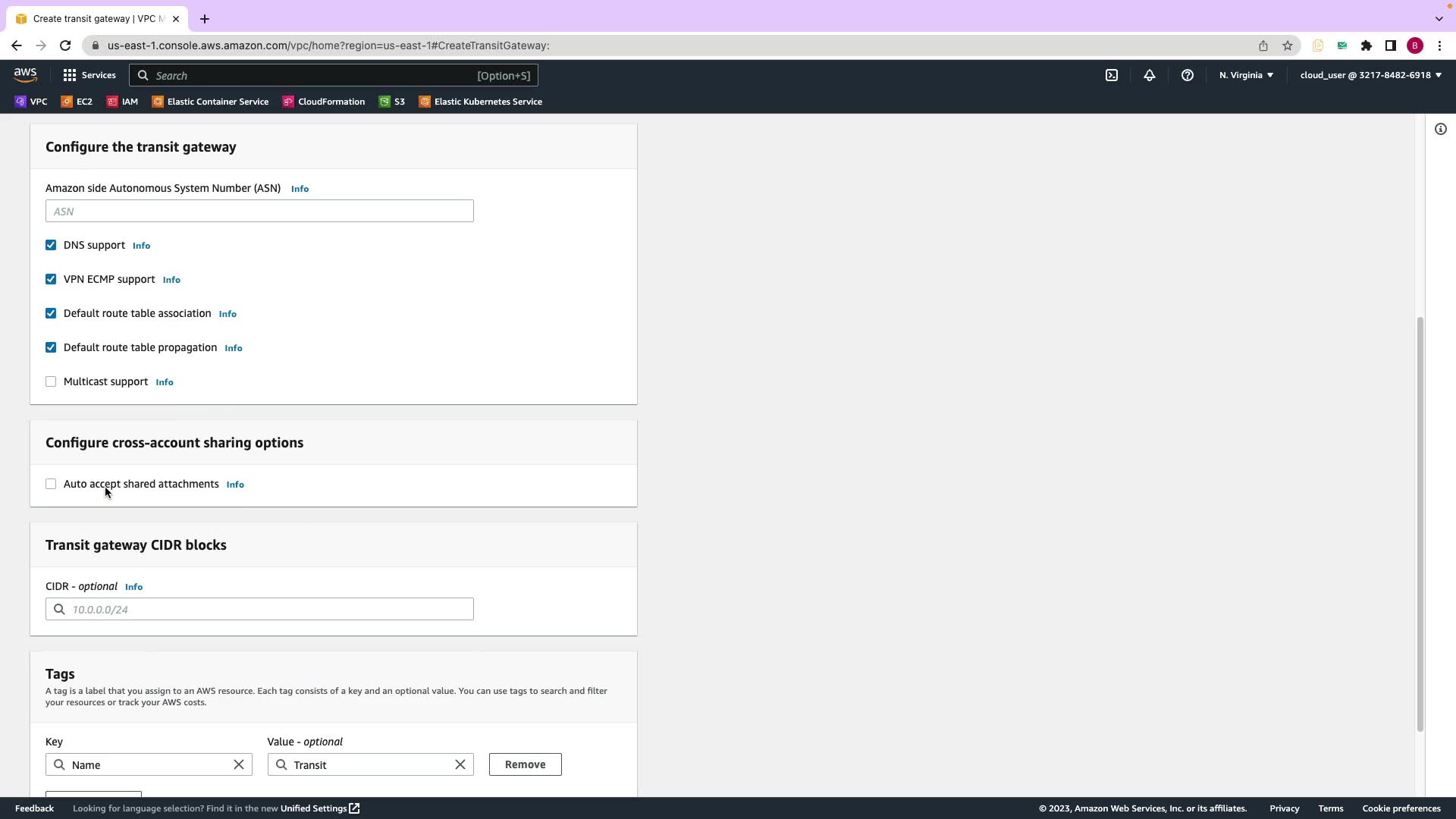Click the Remove tag button
The width and height of the screenshot is (1456, 819).
(525, 764)
